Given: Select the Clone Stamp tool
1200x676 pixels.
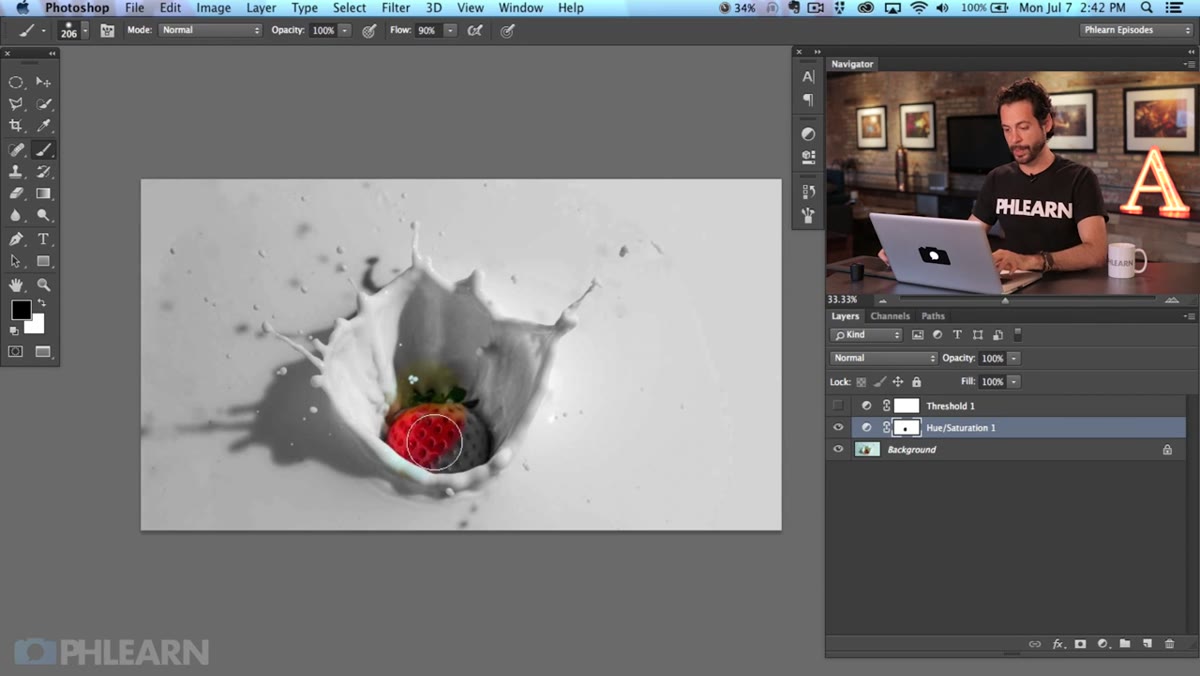Looking at the screenshot, I should (x=16, y=172).
